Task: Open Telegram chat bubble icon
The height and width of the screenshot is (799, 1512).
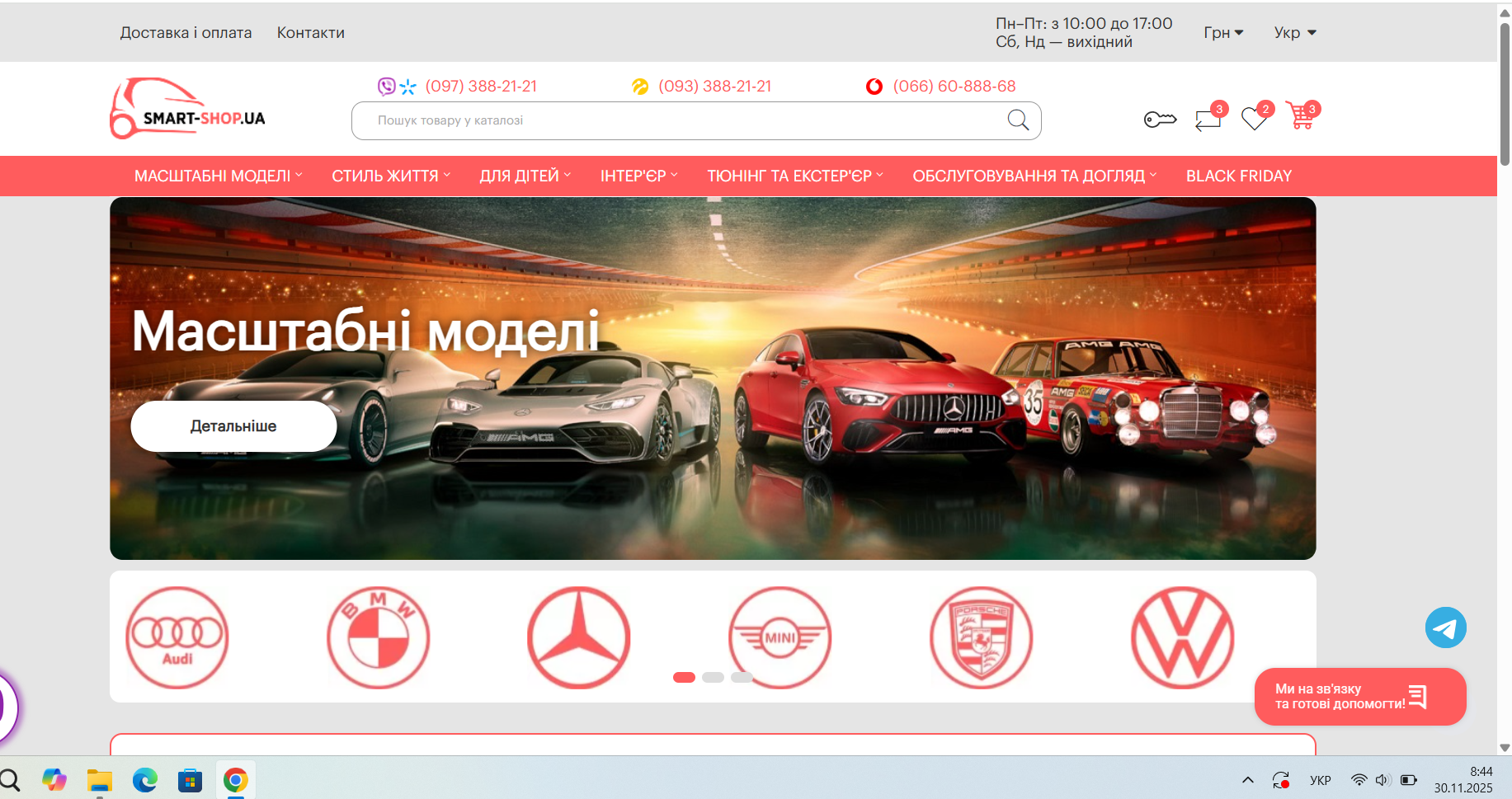Action: pos(1445,627)
